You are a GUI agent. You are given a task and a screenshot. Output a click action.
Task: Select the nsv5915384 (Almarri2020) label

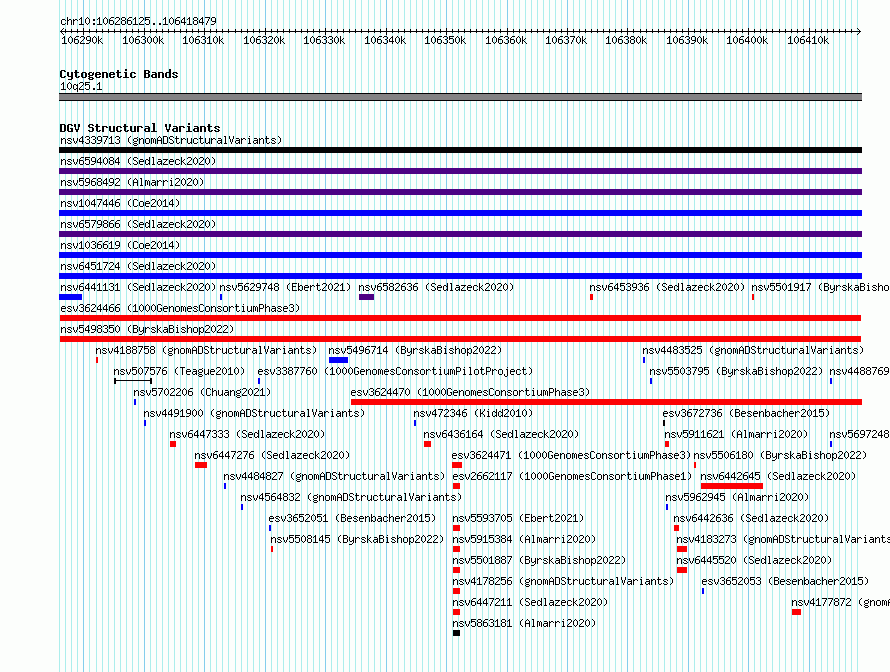524,539
